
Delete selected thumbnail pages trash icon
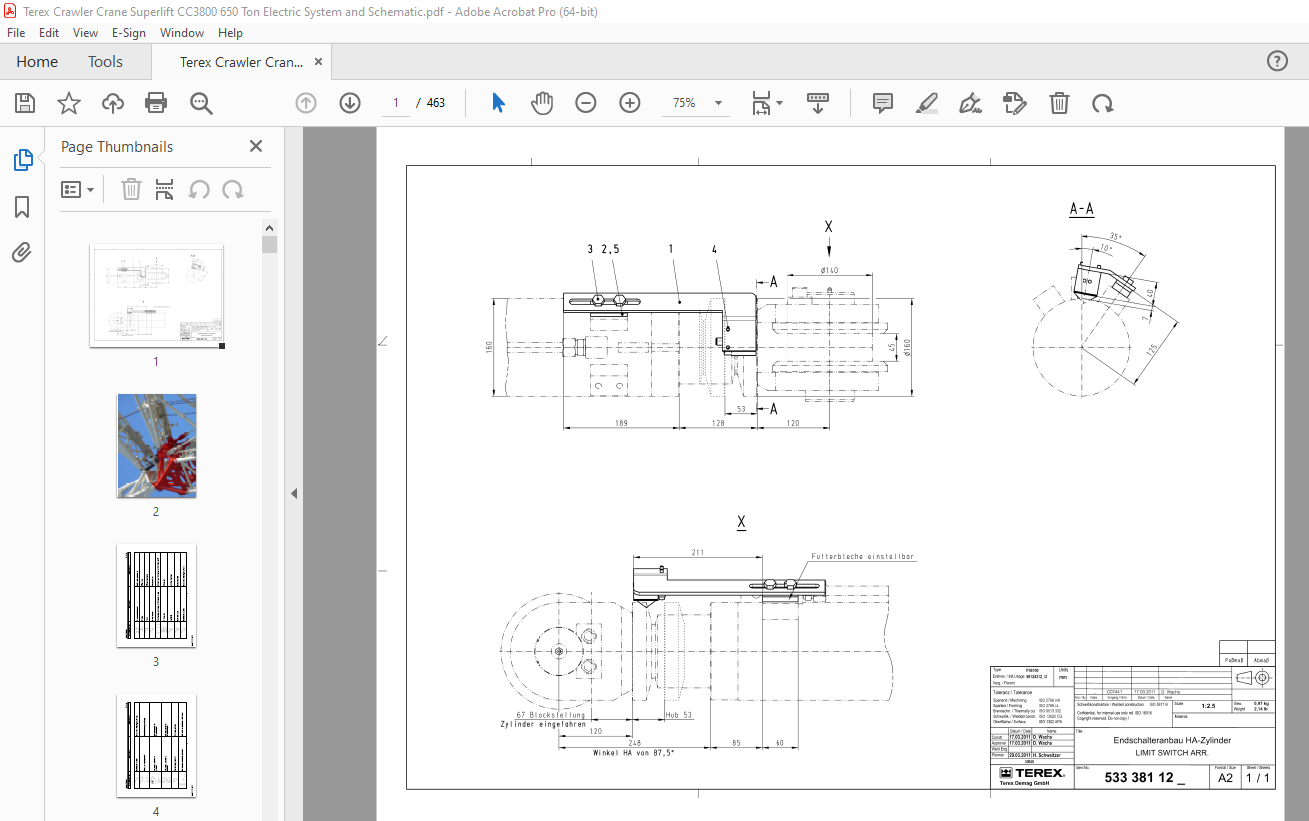(131, 189)
